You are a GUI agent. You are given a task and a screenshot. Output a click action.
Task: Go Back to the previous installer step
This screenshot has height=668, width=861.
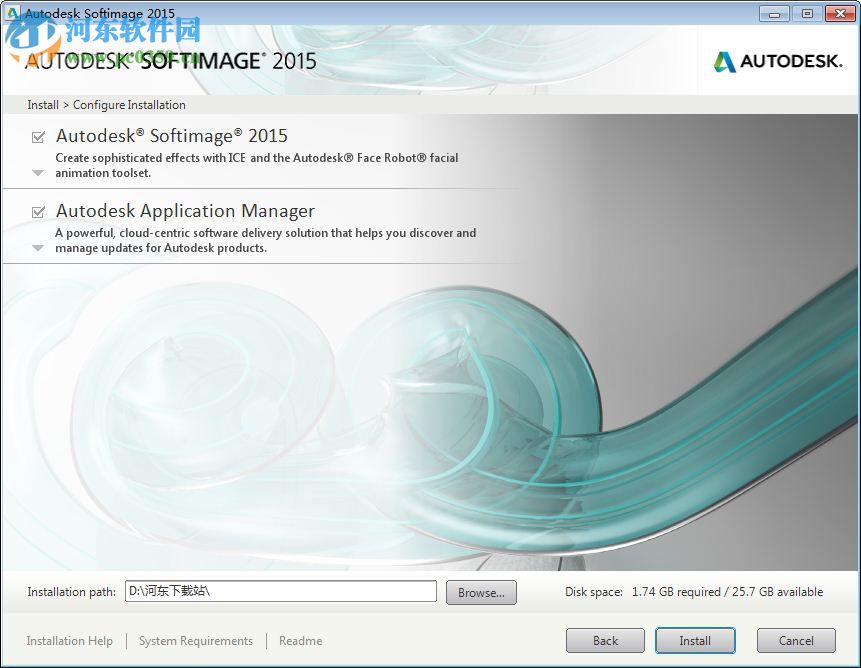coord(605,640)
